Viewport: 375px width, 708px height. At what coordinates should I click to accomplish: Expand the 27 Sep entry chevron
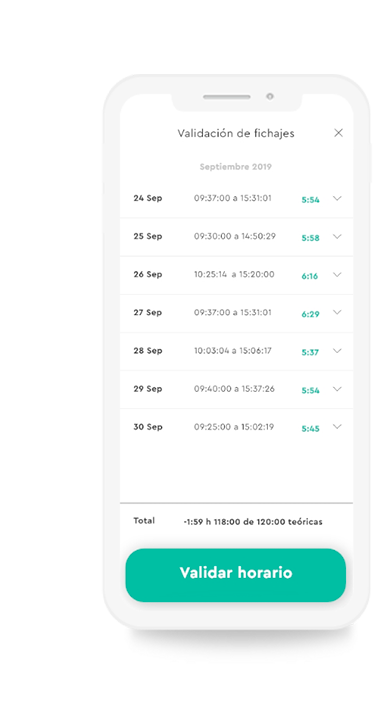[x=337, y=312]
